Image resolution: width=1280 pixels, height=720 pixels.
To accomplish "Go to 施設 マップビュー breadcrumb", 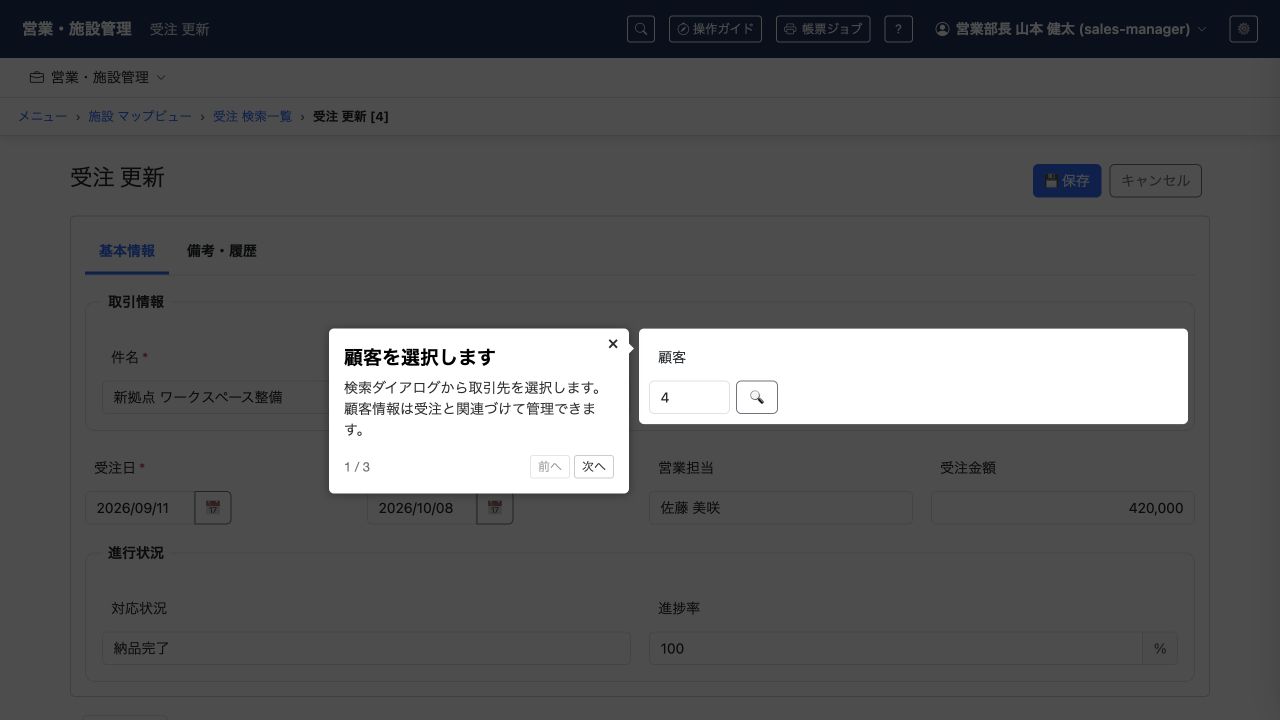I will click(x=140, y=116).
